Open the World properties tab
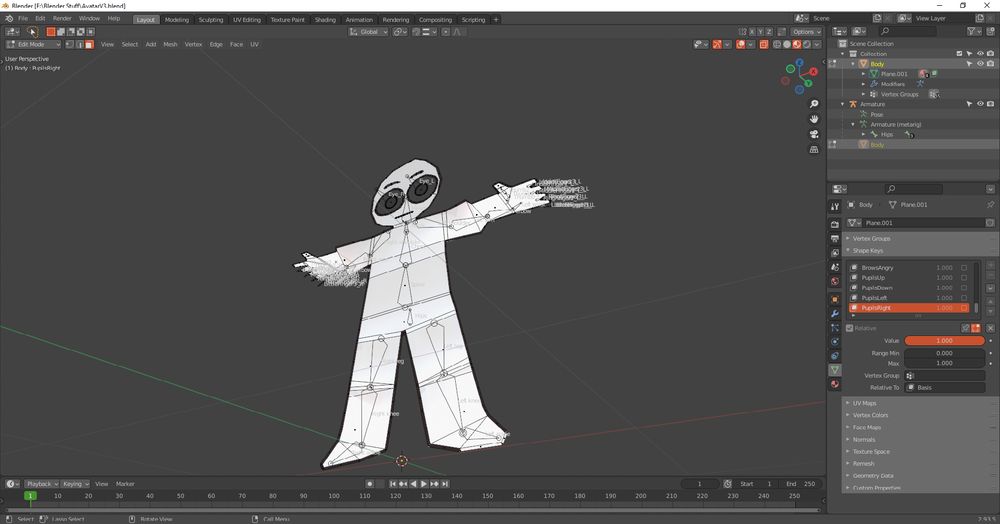Viewport: 1000px width, 524px height. coord(835,281)
